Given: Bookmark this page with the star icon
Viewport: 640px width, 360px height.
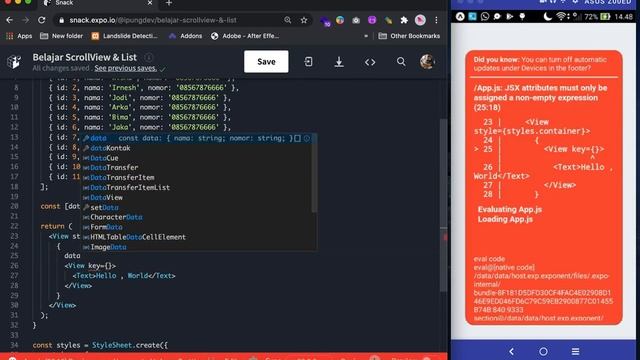Looking at the screenshot, I should click(x=304, y=20).
